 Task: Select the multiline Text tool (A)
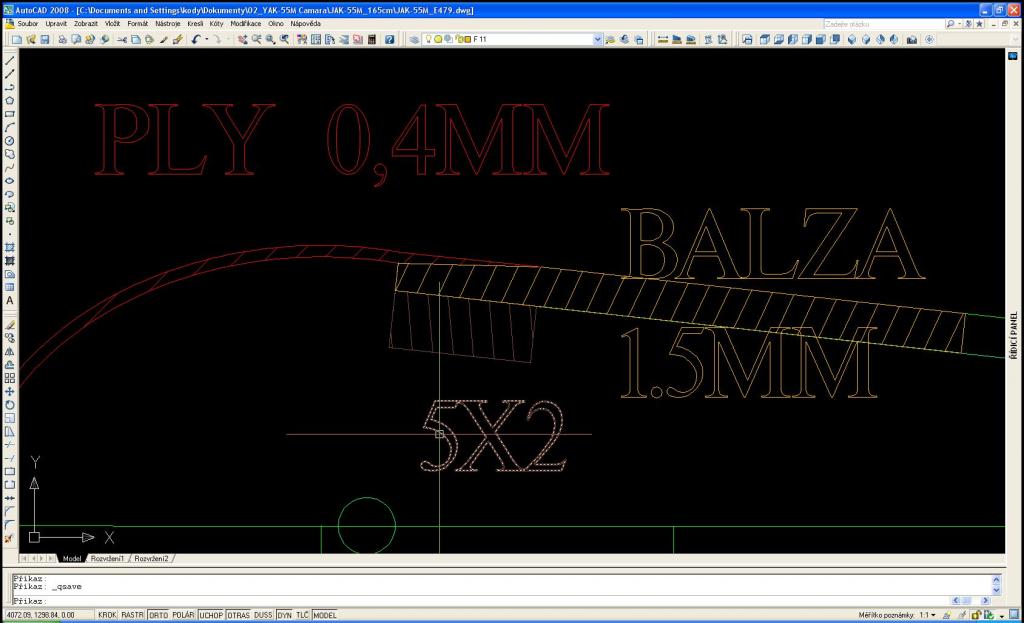pyautogui.click(x=9, y=300)
